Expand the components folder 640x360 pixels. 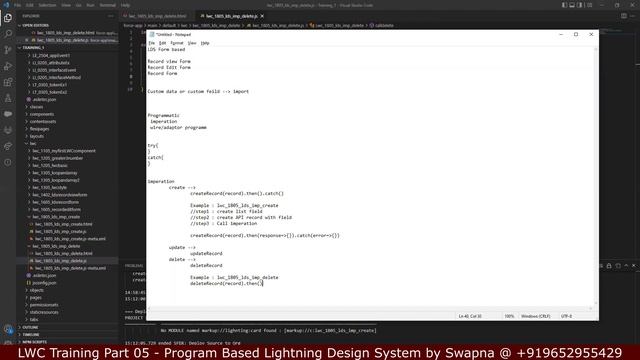click(42, 114)
